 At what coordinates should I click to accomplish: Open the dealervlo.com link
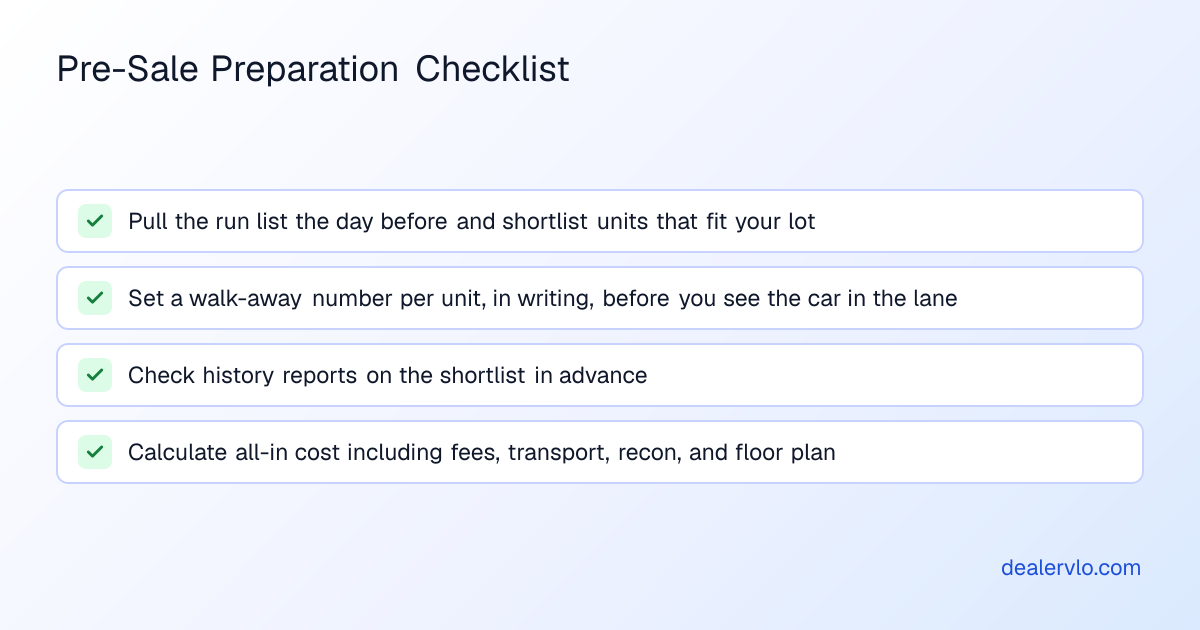[1071, 568]
